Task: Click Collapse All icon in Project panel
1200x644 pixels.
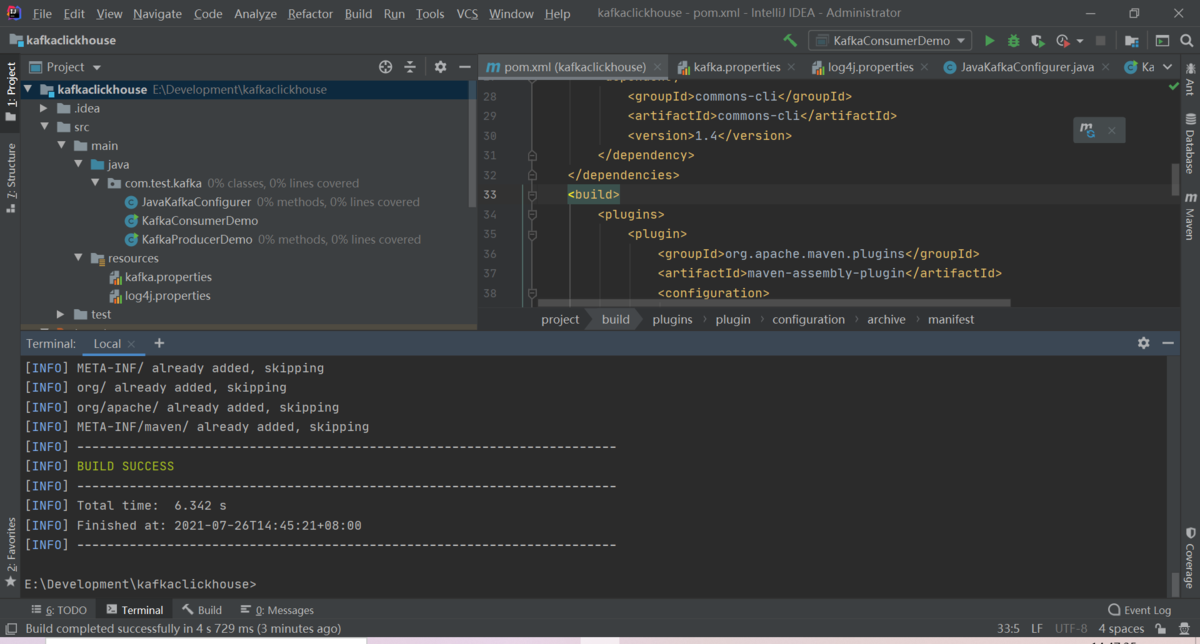Action: pyautogui.click(x=410, y=67)
